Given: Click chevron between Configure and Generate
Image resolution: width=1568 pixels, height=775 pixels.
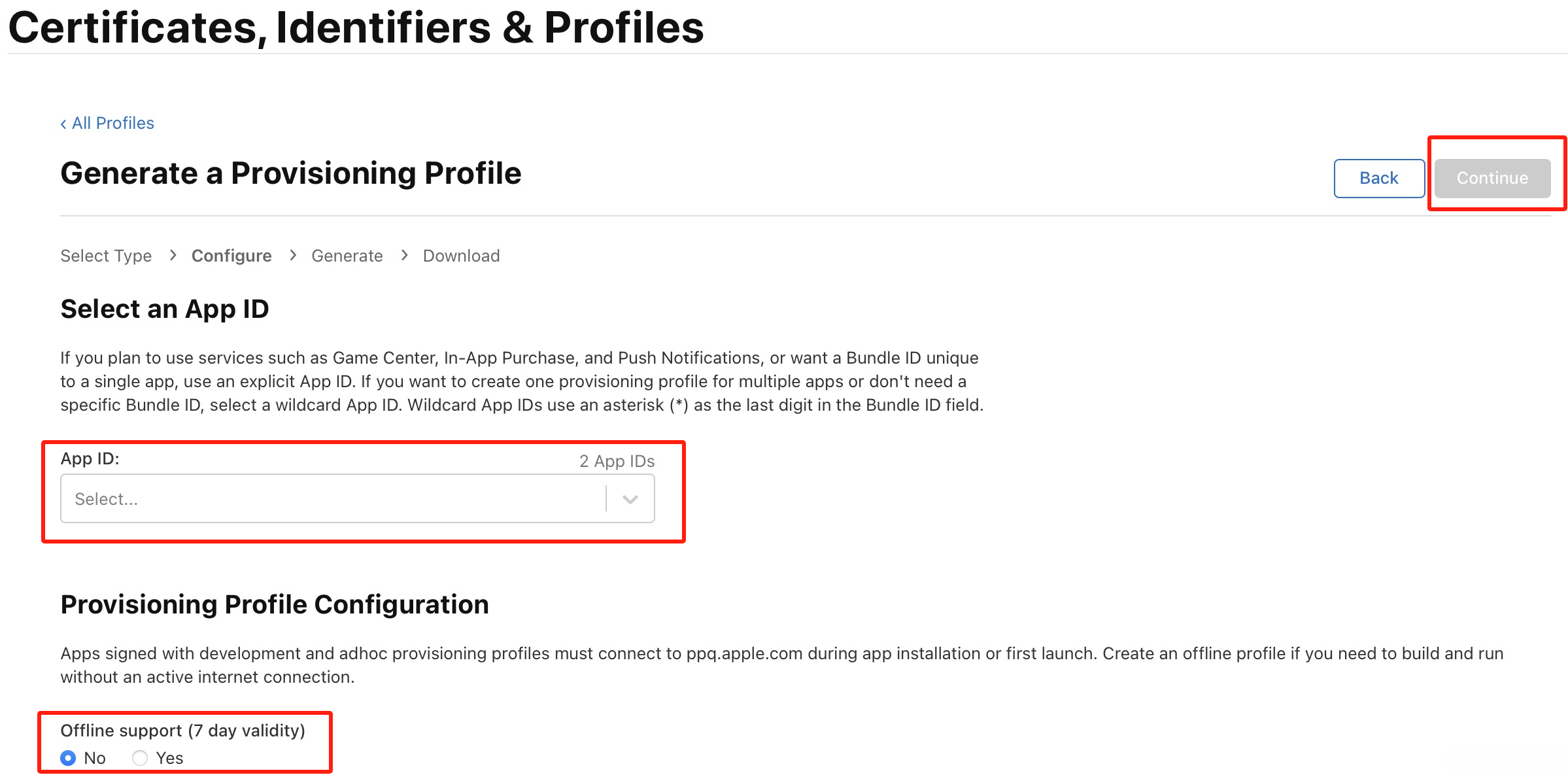Looking at the screenshot, I should [292, 255].
